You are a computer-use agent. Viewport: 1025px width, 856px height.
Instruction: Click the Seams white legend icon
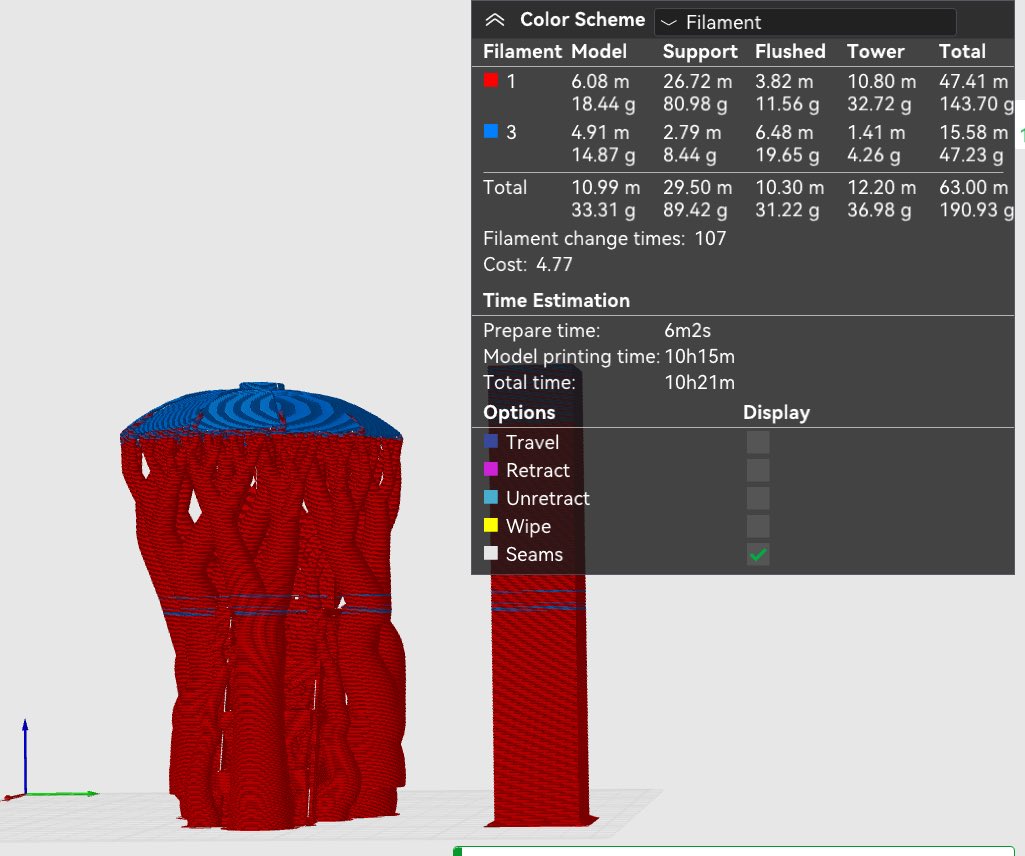pos(492,553)
